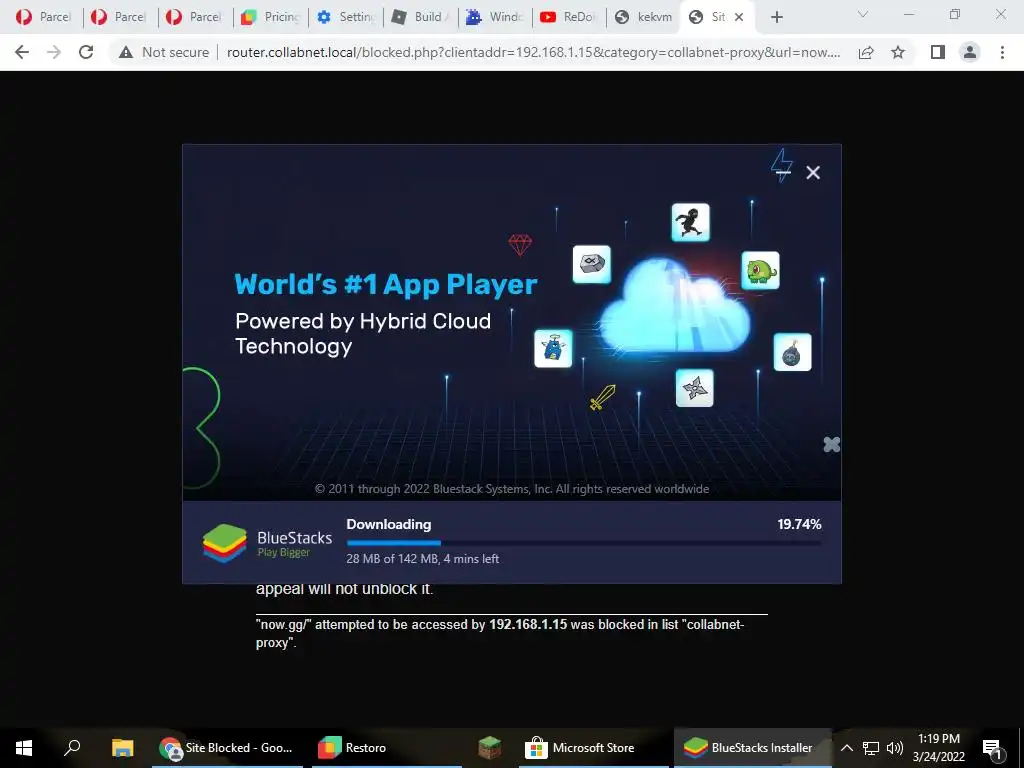
Task: Click the shuriken game tile
Action: tap(694, 388)
